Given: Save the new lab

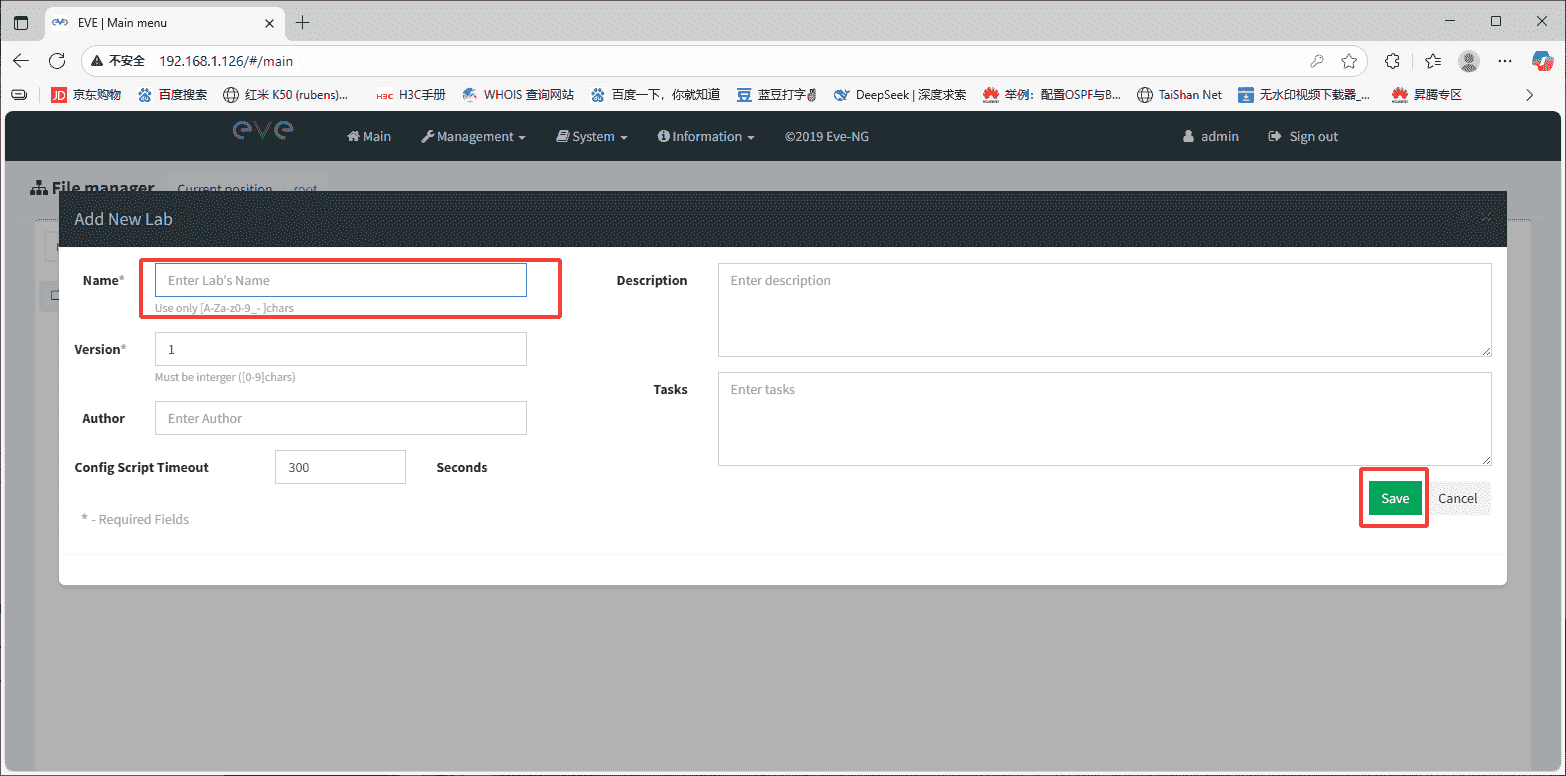Looking at the screenshot, I should 1394,498.
